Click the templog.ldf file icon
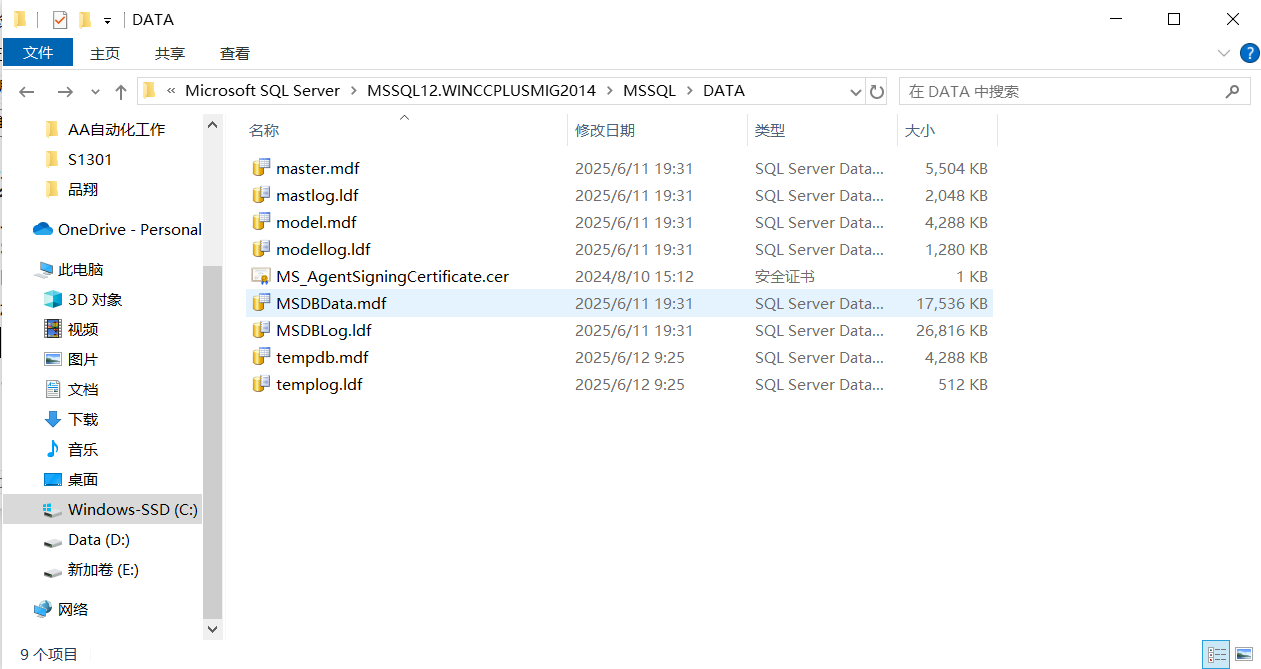 [x=261, y=384]
